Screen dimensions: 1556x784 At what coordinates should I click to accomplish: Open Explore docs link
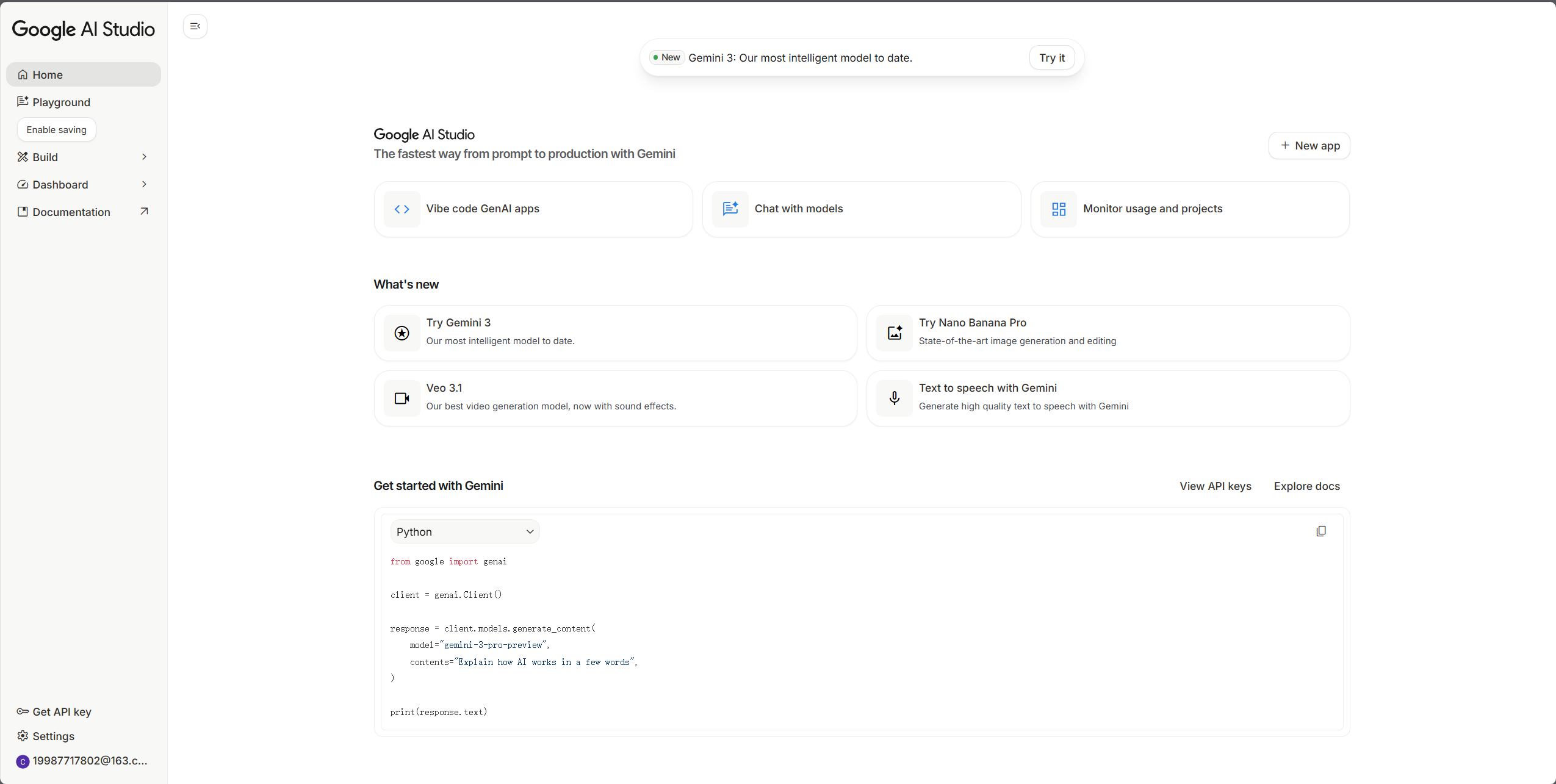(1306, 486)
